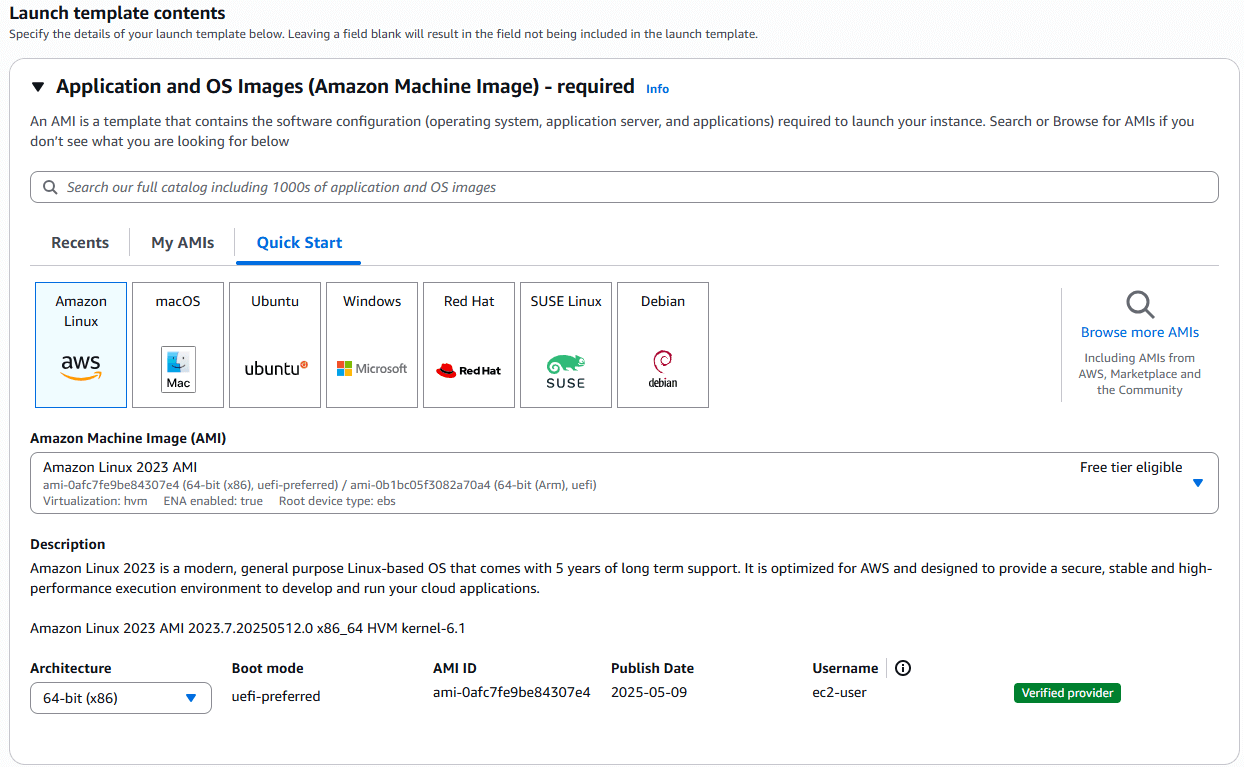Collapse the Application and OS Images section
This screenshot has height=767, width=1244.
pos(38,87)
